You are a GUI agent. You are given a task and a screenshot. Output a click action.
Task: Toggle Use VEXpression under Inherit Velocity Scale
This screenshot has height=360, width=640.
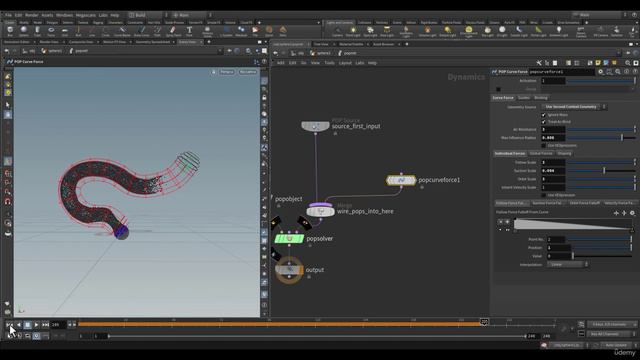pos(543,196)
